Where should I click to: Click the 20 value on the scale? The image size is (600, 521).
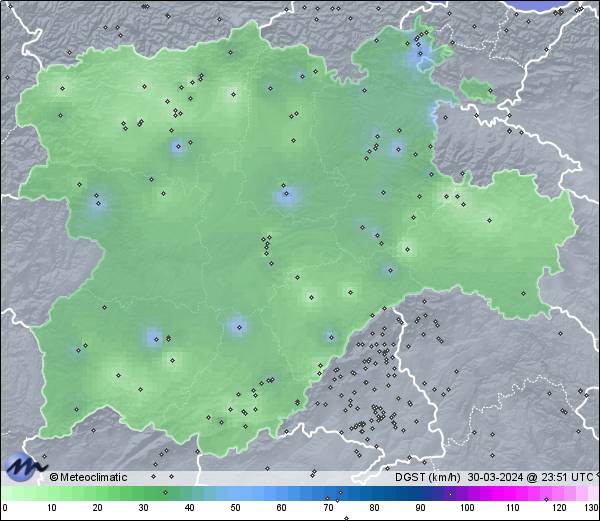click(98, 508)
